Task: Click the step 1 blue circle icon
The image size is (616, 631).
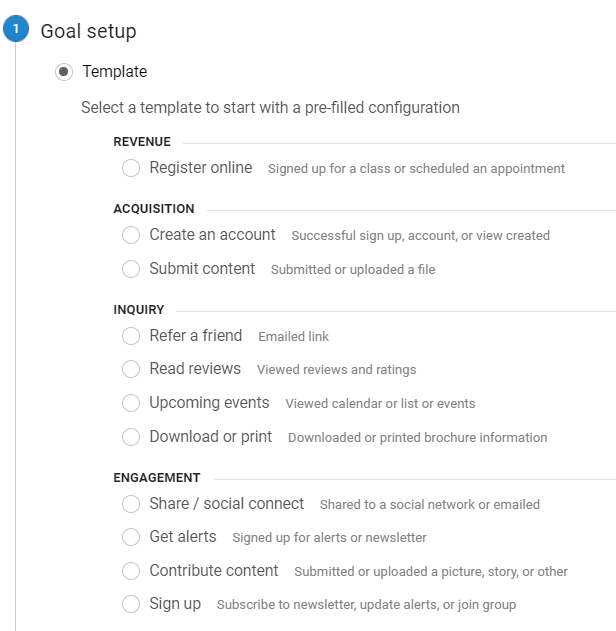Action: click(x=16, y=29)
